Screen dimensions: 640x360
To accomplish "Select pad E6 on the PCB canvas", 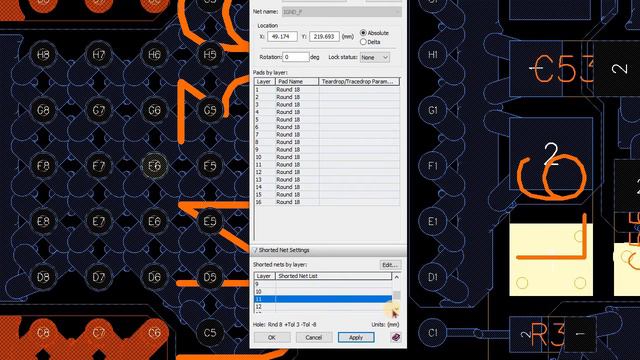I will 154,221.
